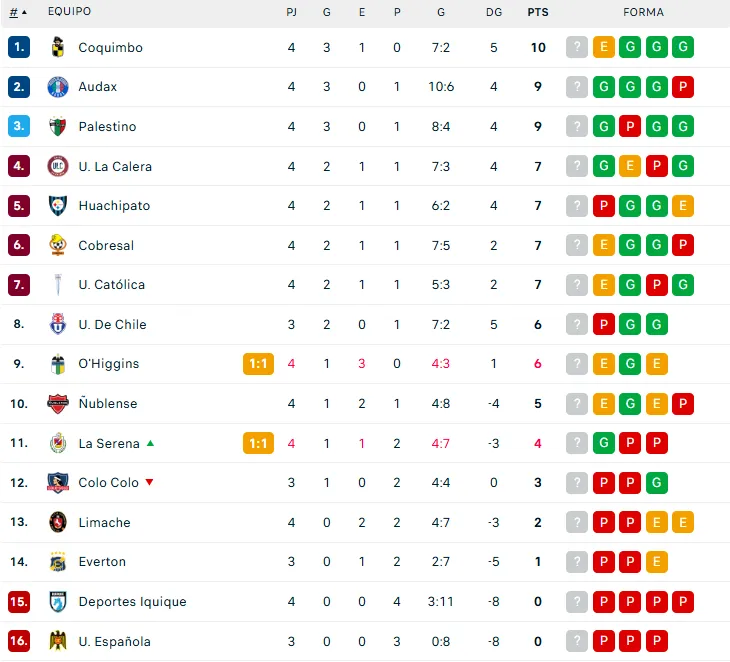730x662 pixels.
Task: Click the PJ column header
Action: [291, 13]
